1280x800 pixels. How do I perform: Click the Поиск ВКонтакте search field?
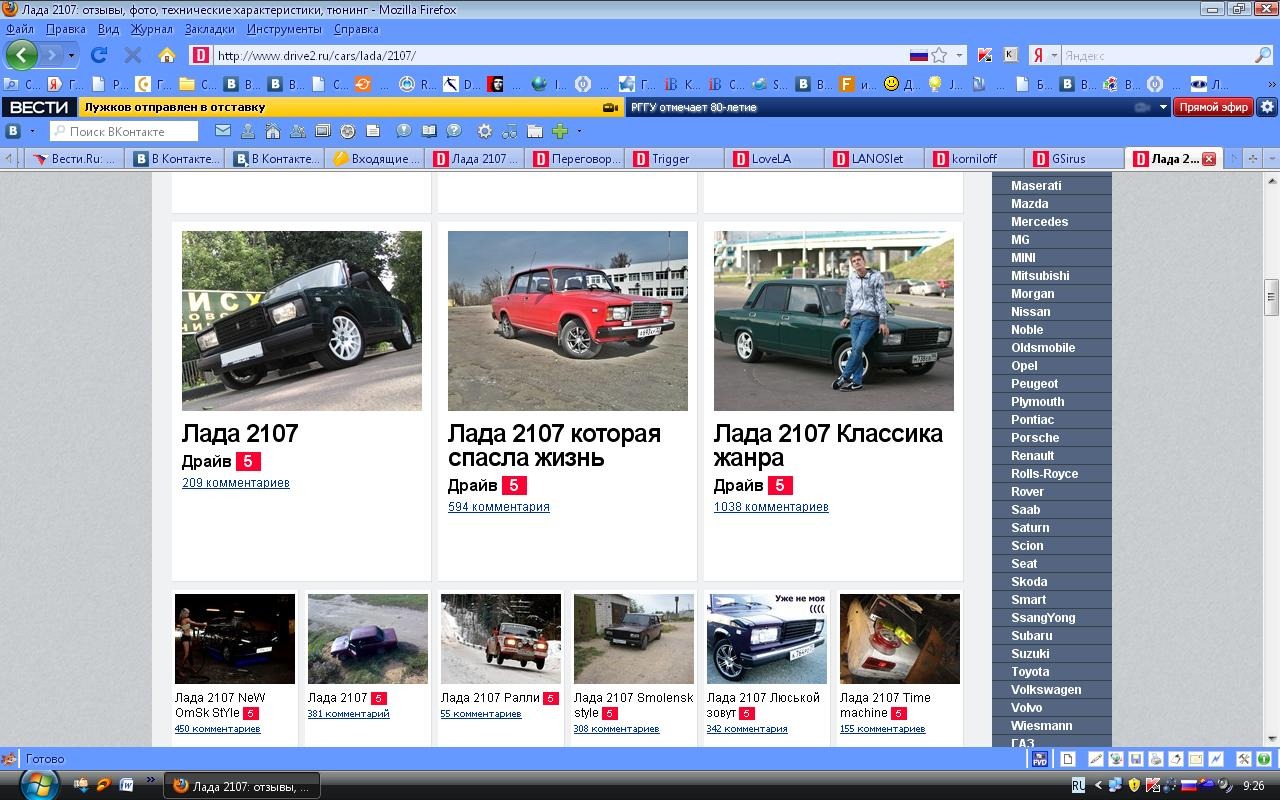[123, 131]
